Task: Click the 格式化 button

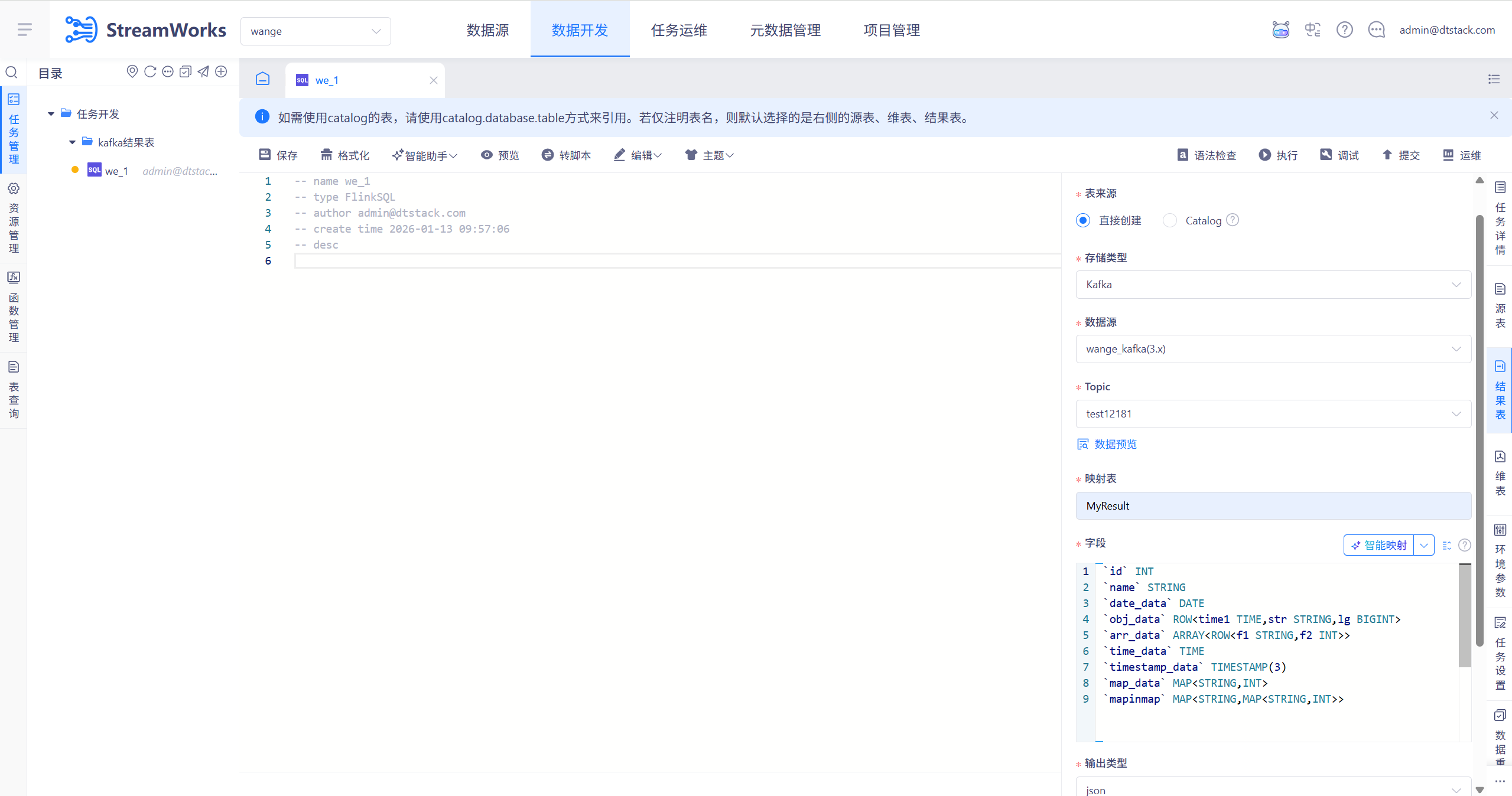Action: click(344, 155)
